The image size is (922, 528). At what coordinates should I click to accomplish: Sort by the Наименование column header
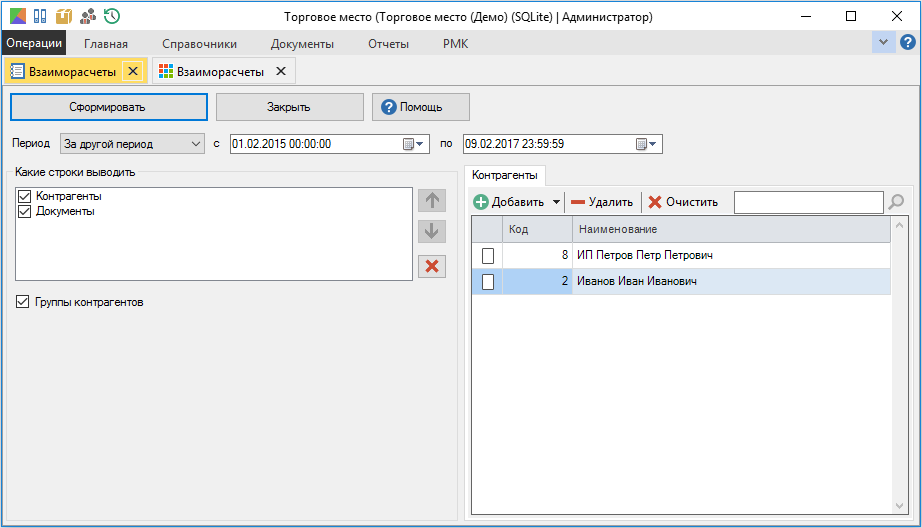[731, 229]
